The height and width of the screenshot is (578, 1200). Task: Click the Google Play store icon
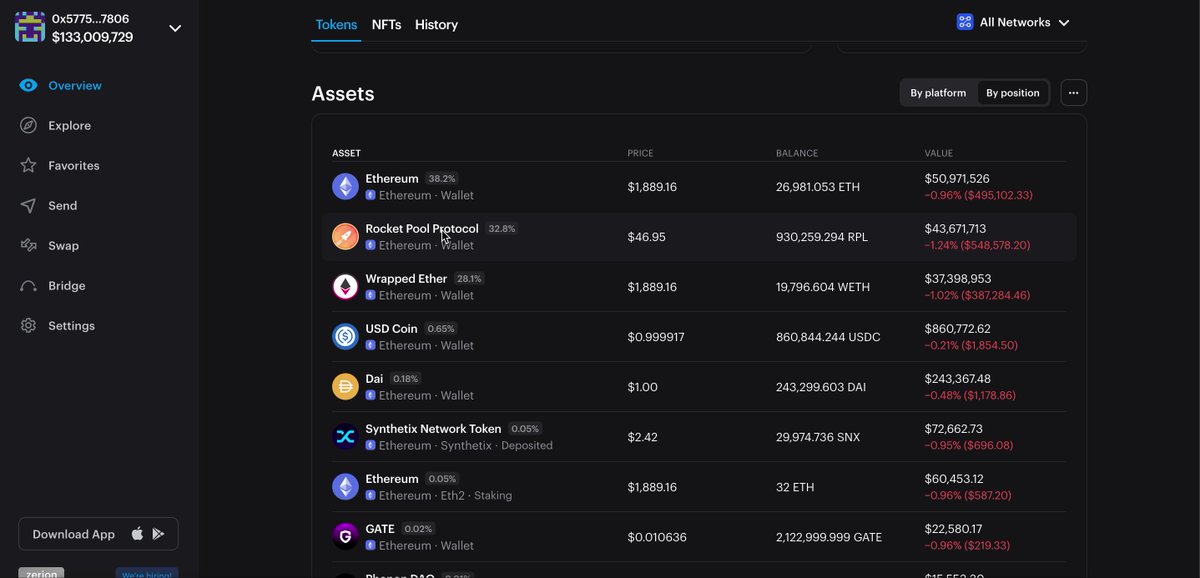pos(158,534)
